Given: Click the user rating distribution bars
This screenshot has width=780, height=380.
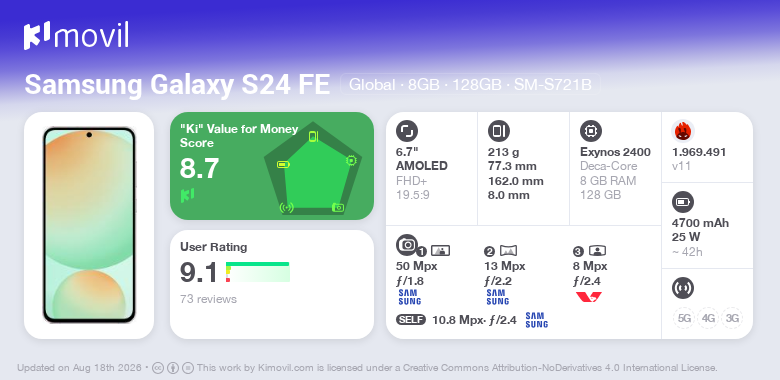Looking at the screenshot, I should click(x=258, y=272).
